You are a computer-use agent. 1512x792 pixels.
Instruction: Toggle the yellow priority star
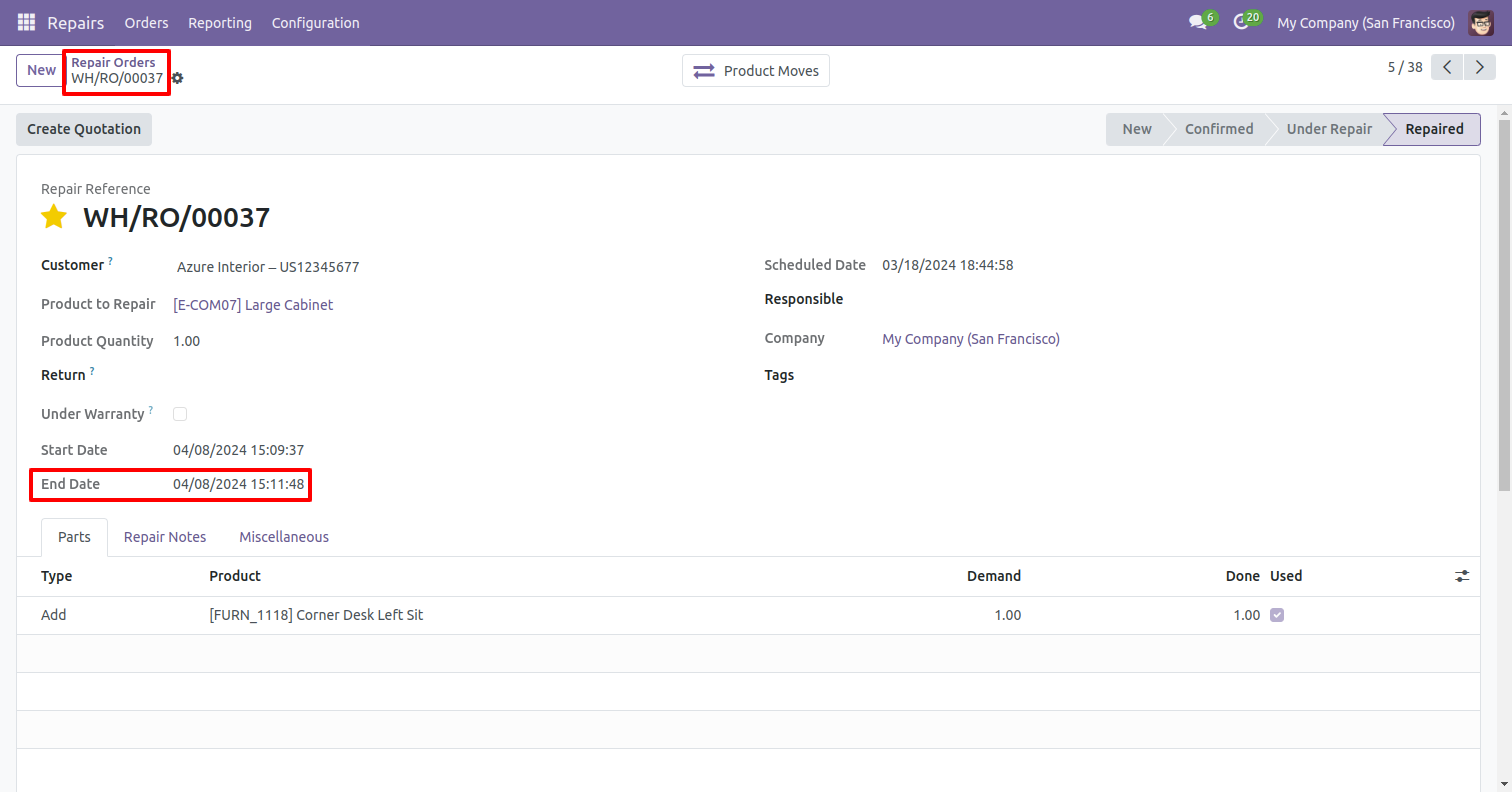[x=54, y=217]
